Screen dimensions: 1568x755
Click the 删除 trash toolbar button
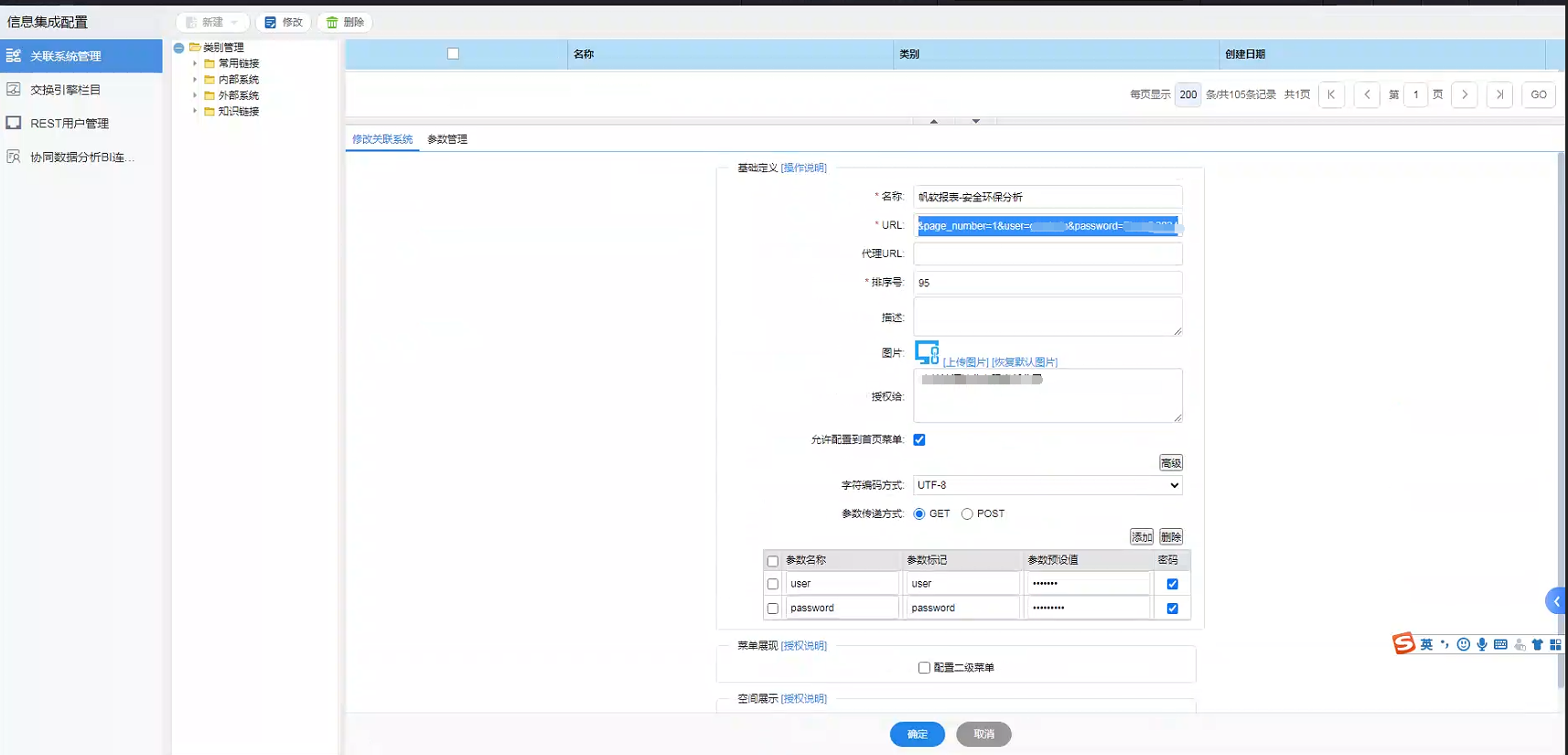(345, 22)
